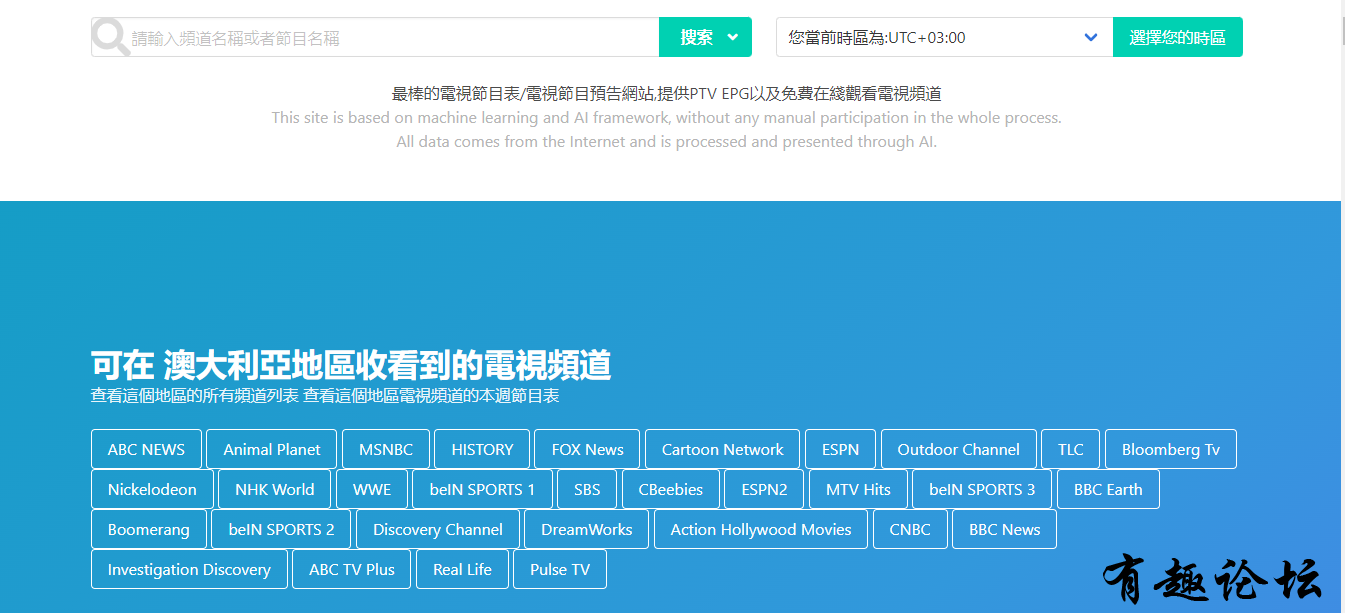Choose the WWE channel tag
1345x613 pixels.
pos(372,489)
